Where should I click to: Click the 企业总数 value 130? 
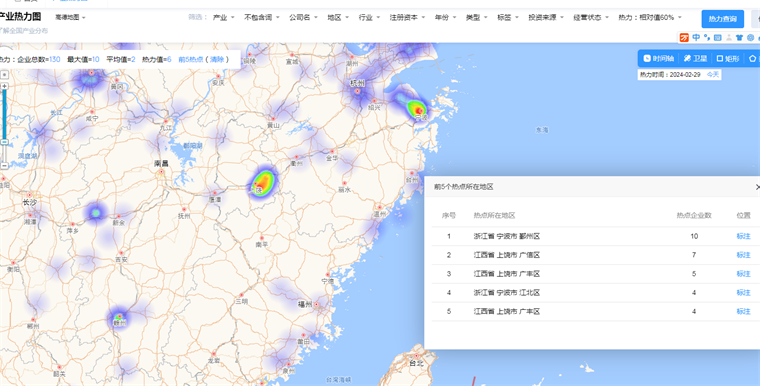(x=54, y=60)
